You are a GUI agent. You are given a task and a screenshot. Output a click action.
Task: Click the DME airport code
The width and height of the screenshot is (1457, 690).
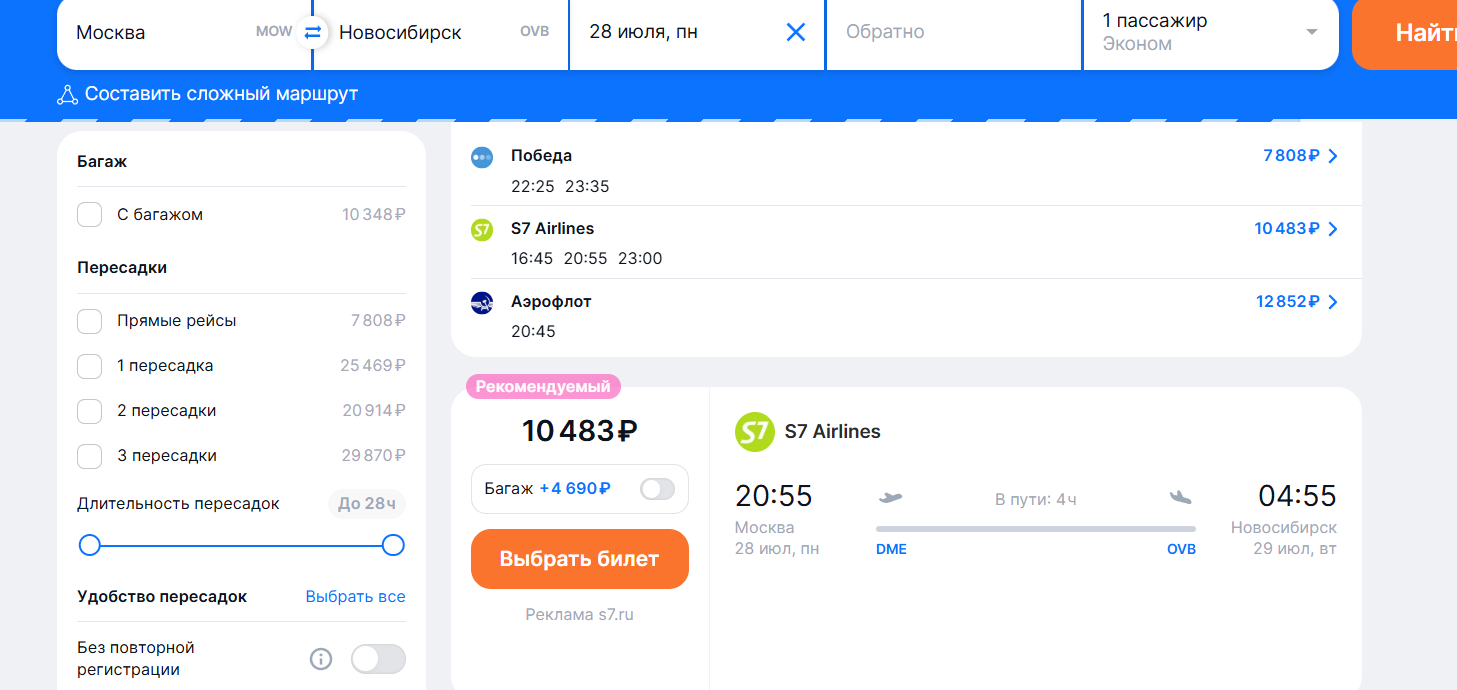(x=891, y=549)
